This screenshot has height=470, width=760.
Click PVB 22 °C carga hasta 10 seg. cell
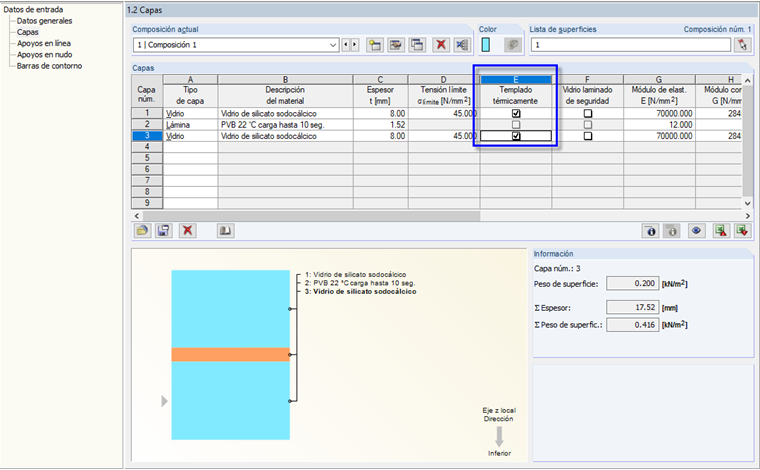(x=285, y=125)
